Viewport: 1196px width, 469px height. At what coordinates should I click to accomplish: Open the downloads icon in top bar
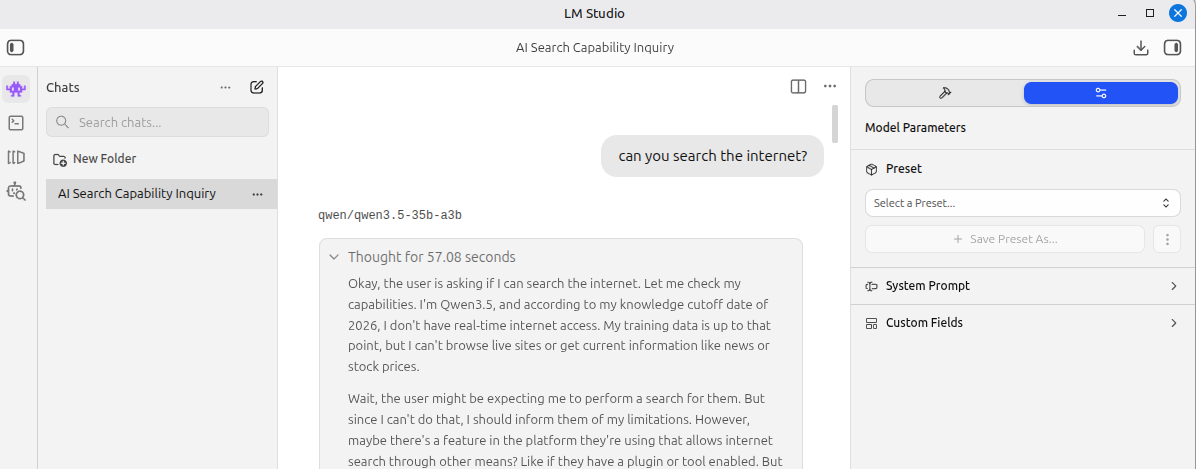(1140, 47)
